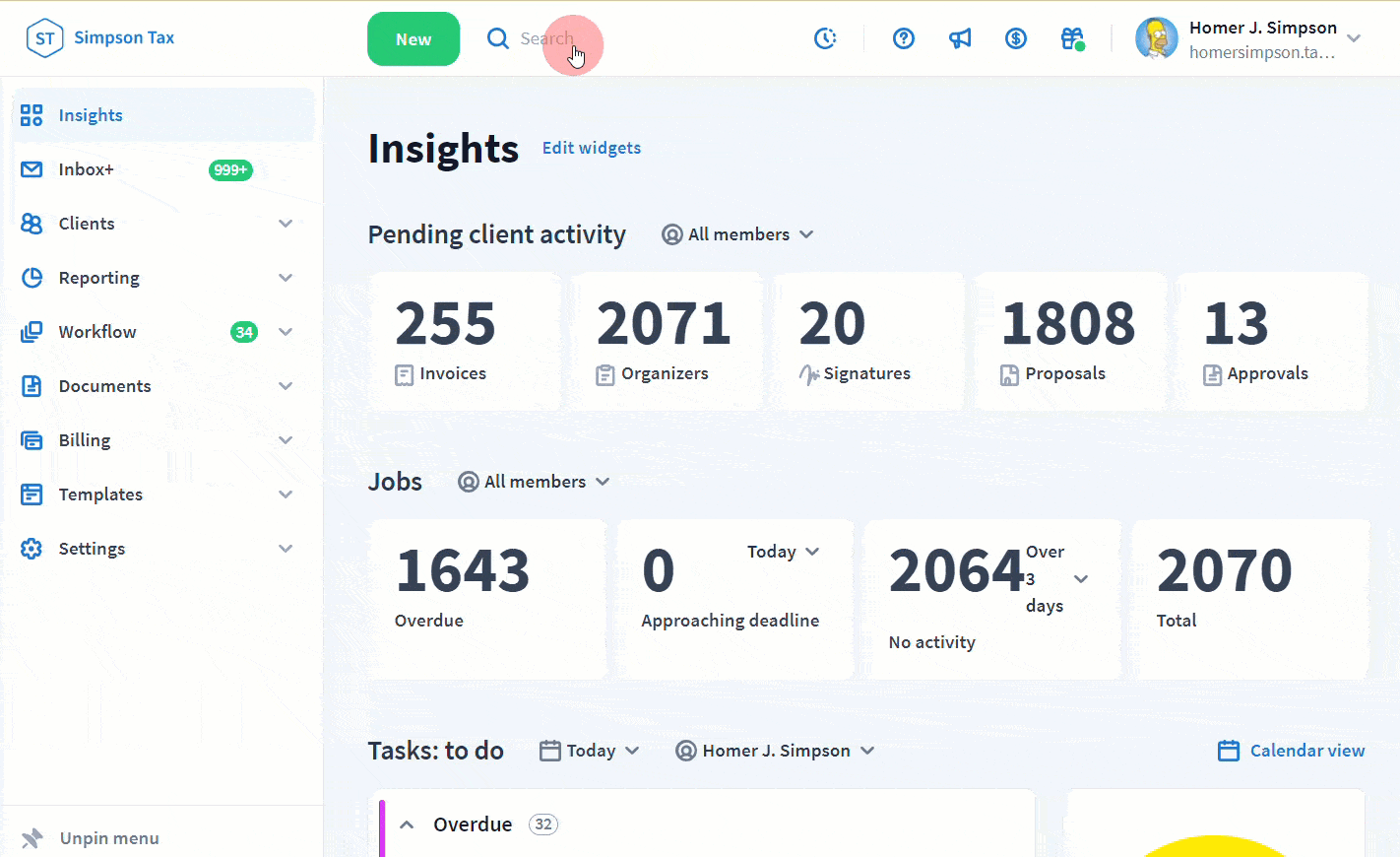Click the Edit widgets link
The width and height of the screenshot is (1400, 857).
click(592, 148)
